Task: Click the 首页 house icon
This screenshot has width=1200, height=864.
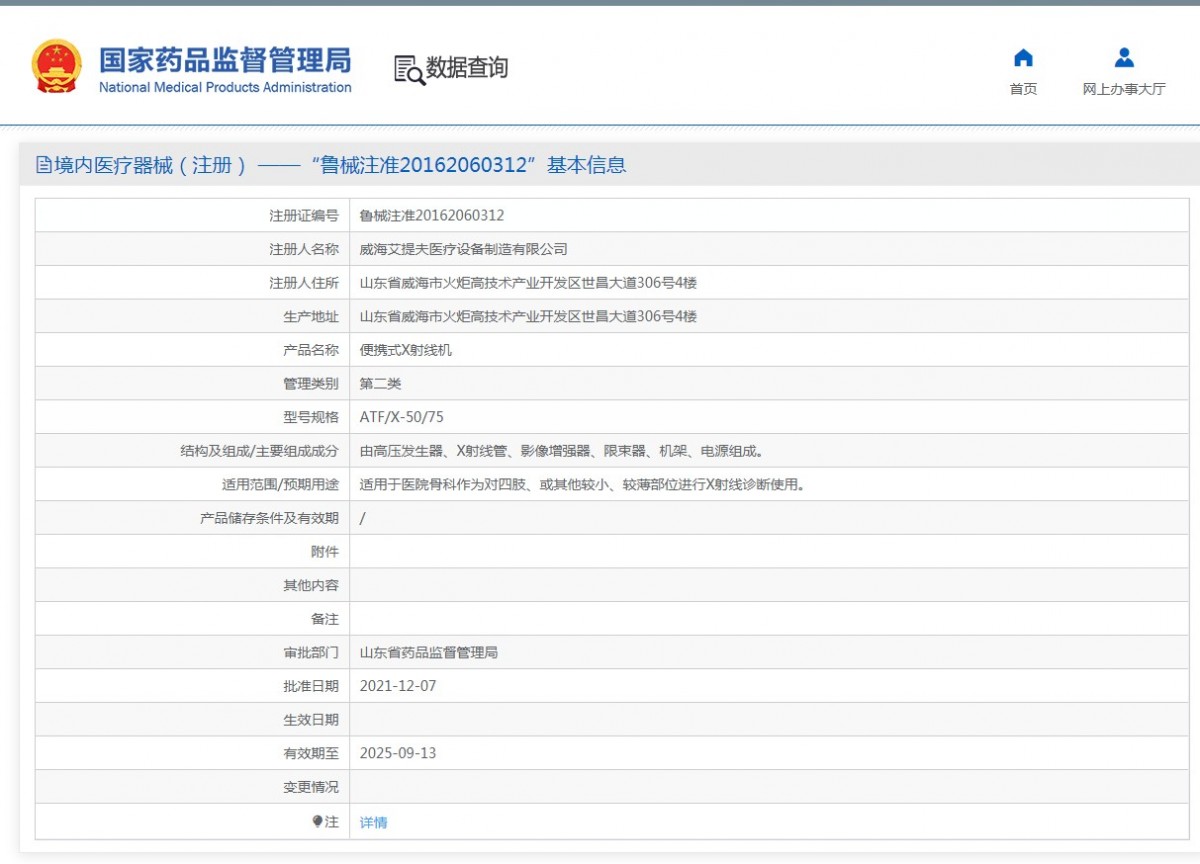Action: pyautogui.click(x=1023, y=58)
